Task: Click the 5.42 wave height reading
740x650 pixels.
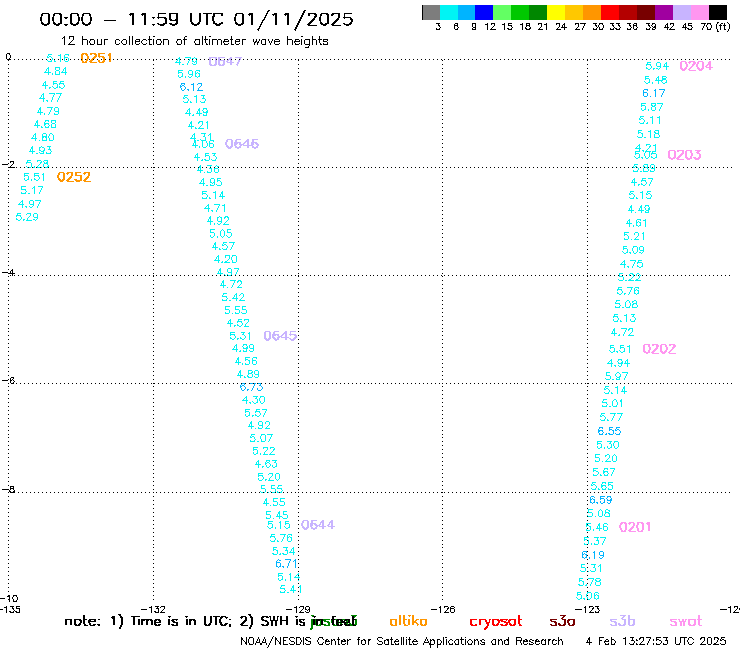Action: click(x=233, y=297)
